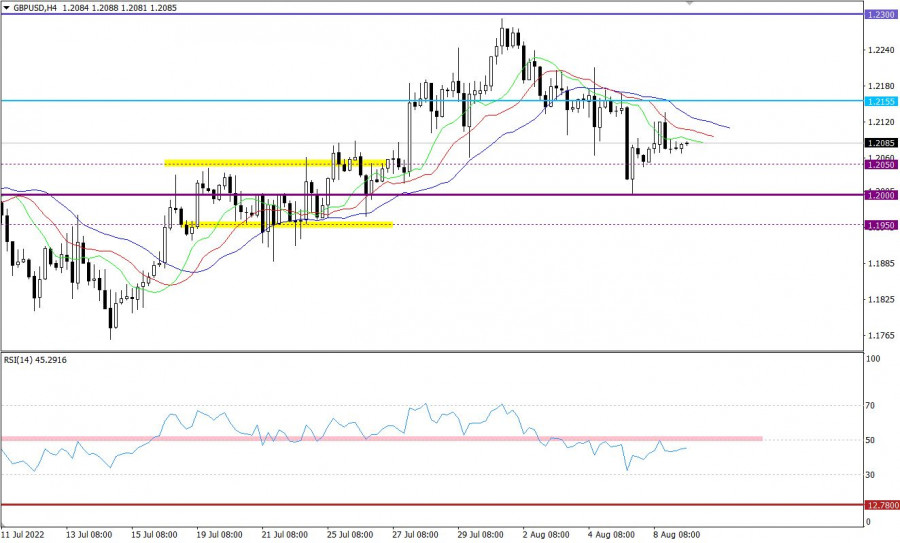Click the 27 Jul 08:00 time axis label
The image size is (900, 543).
click(415, 535)
